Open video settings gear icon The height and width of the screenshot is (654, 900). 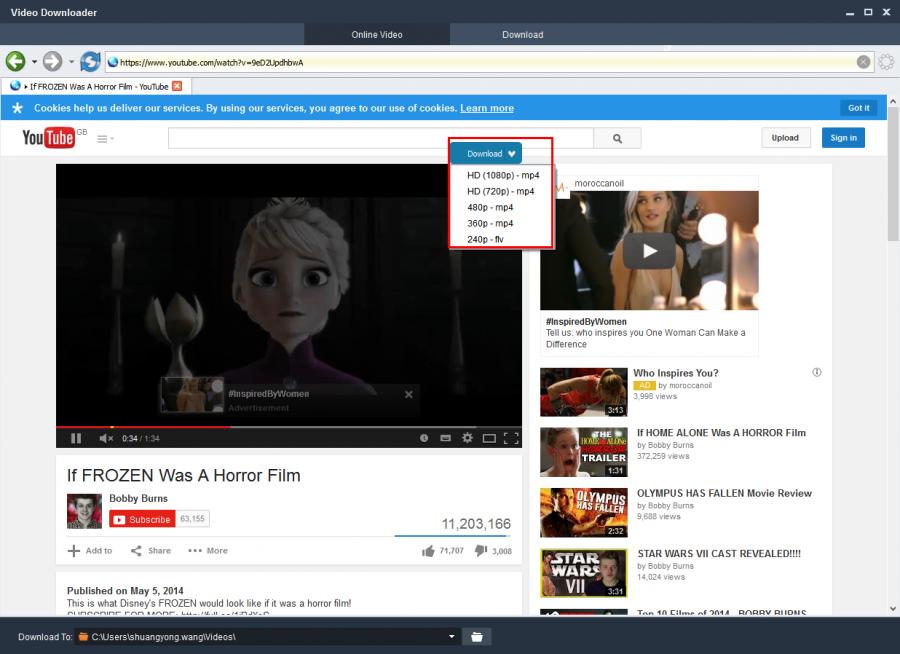[467, 438]
